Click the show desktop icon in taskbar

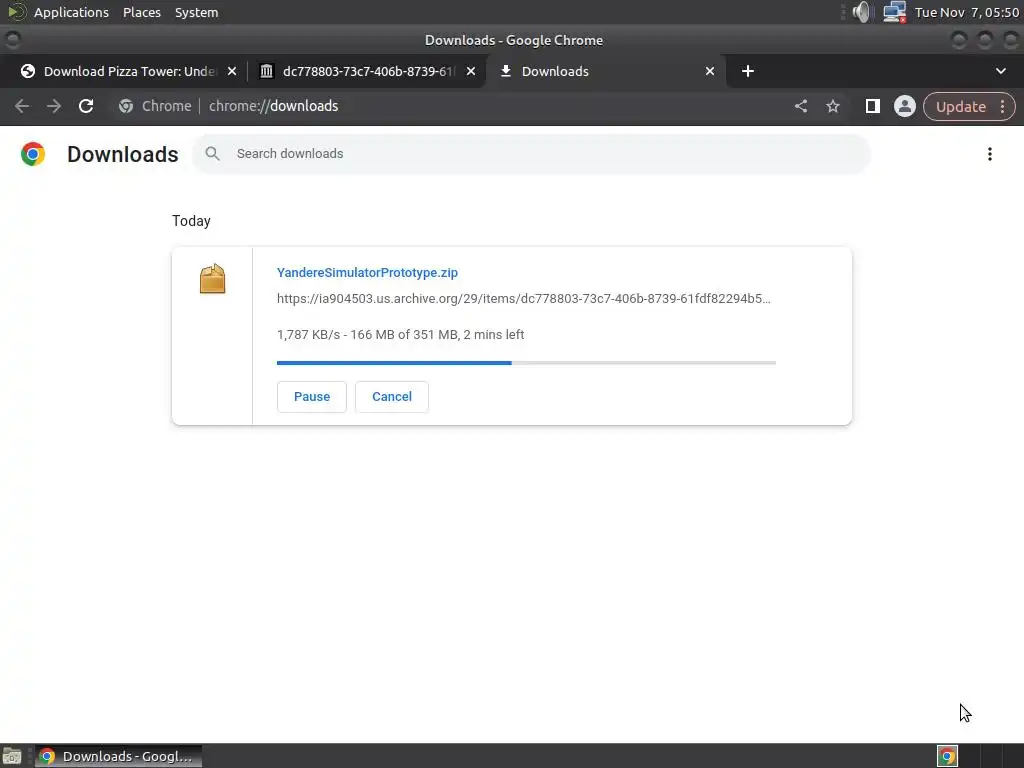11,756
